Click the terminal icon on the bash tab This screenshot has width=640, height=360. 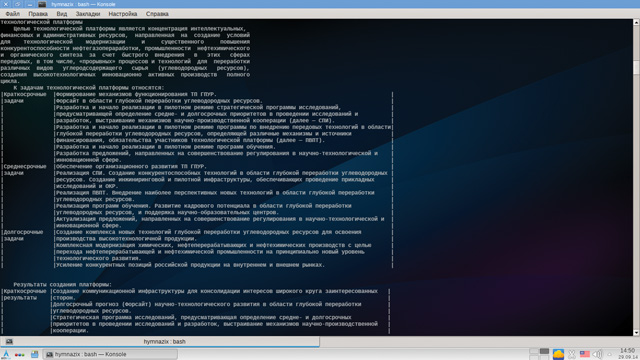point(9,342)
